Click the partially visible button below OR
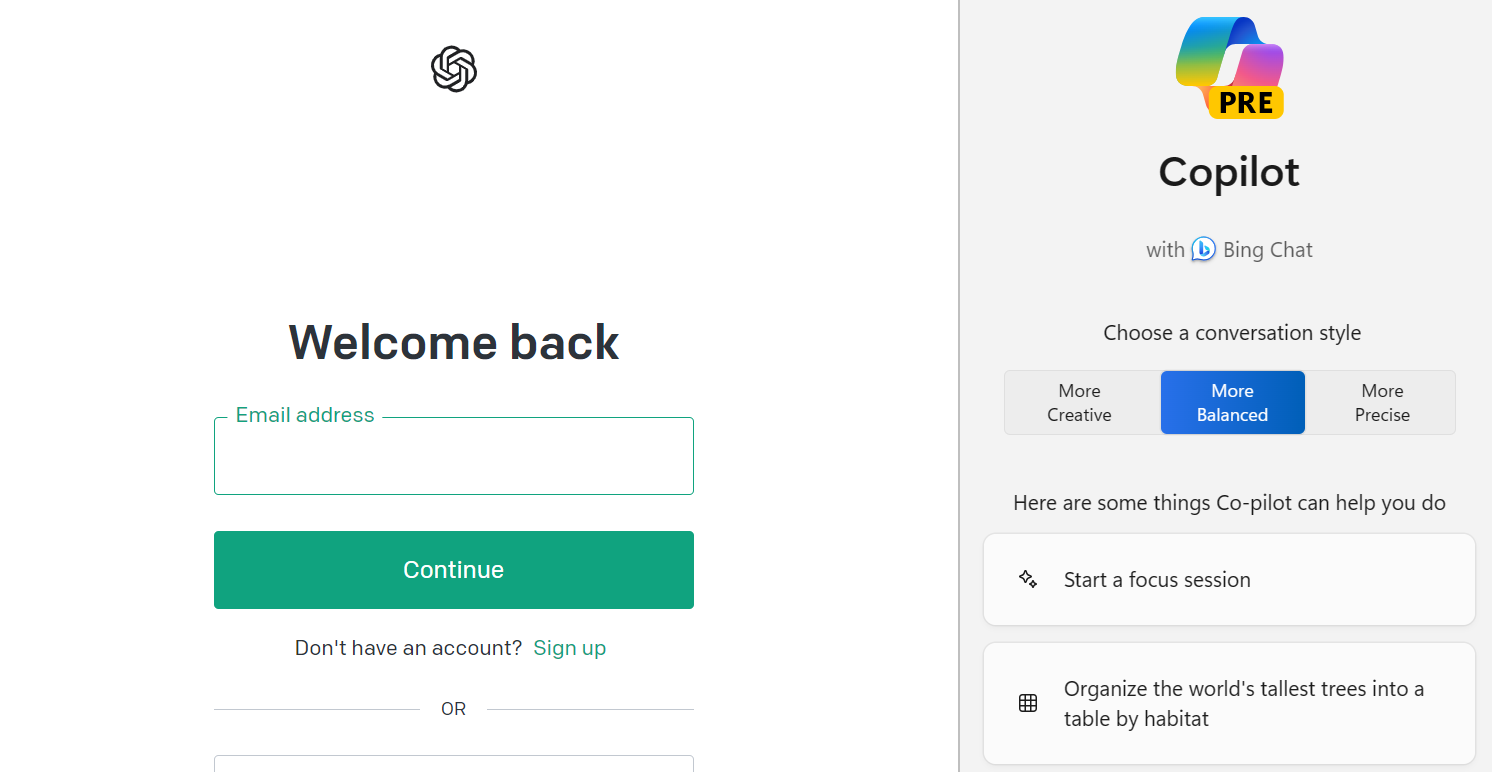 pos(454,764)
